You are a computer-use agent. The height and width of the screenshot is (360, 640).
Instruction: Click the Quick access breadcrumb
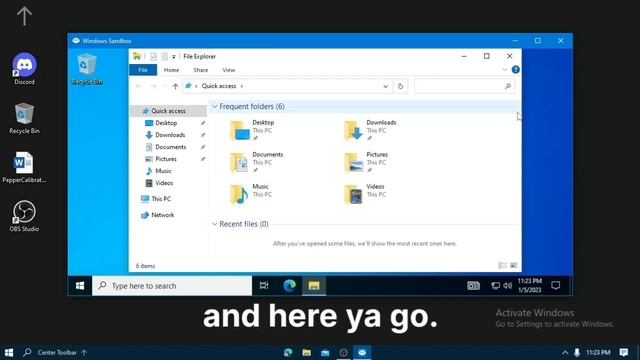[219, 86]
